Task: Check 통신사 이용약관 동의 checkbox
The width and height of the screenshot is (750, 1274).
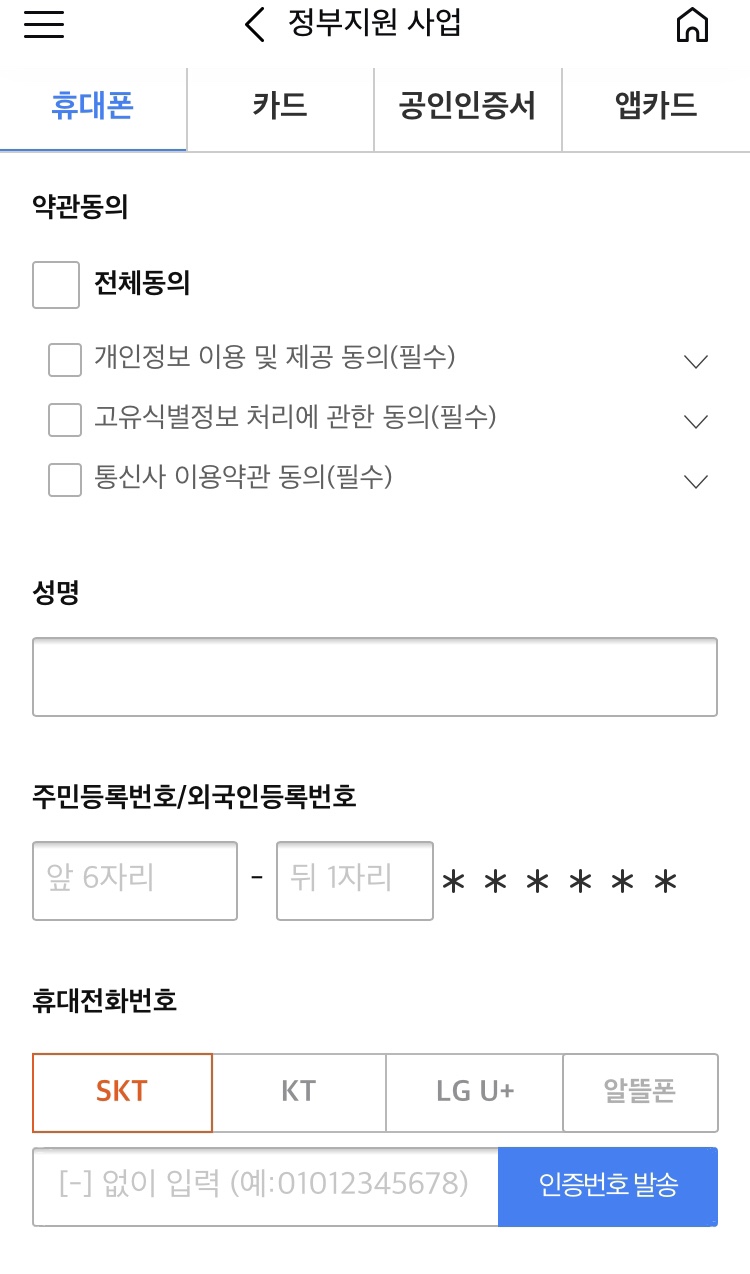Action: click(x=65, y=480)
